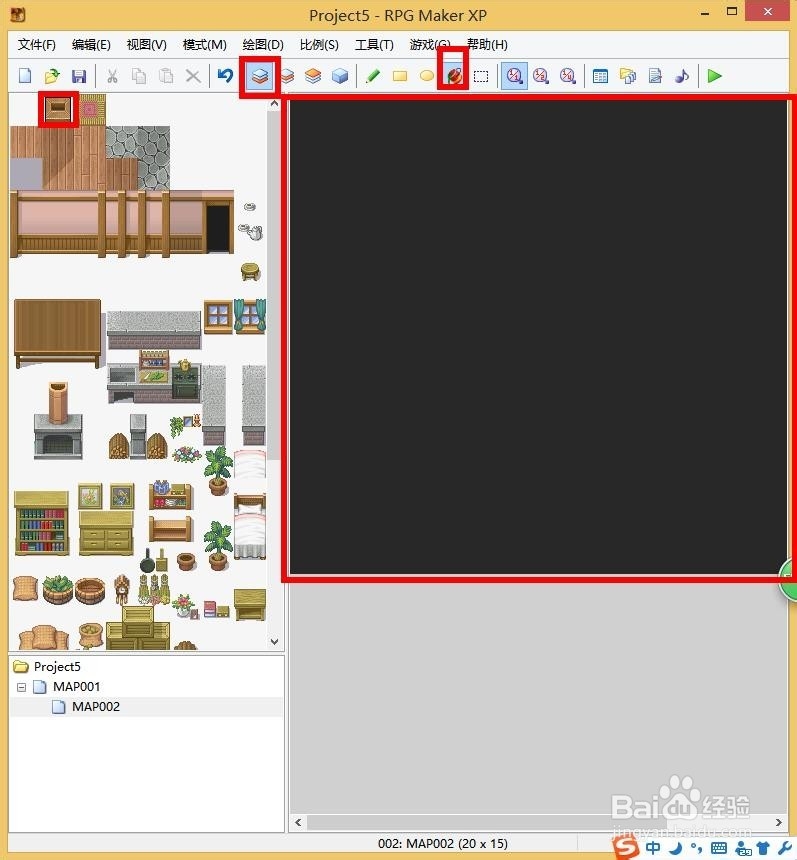This screenshot has height=860, width=797.
Task: Open the Script Editor icon
Action: 654,76
